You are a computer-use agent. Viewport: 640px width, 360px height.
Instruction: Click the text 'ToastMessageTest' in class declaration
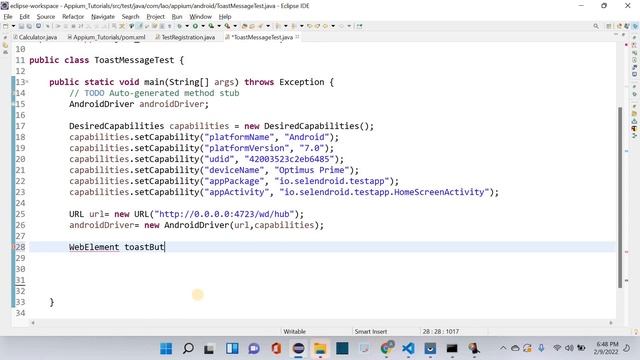(x=134, y=60)
